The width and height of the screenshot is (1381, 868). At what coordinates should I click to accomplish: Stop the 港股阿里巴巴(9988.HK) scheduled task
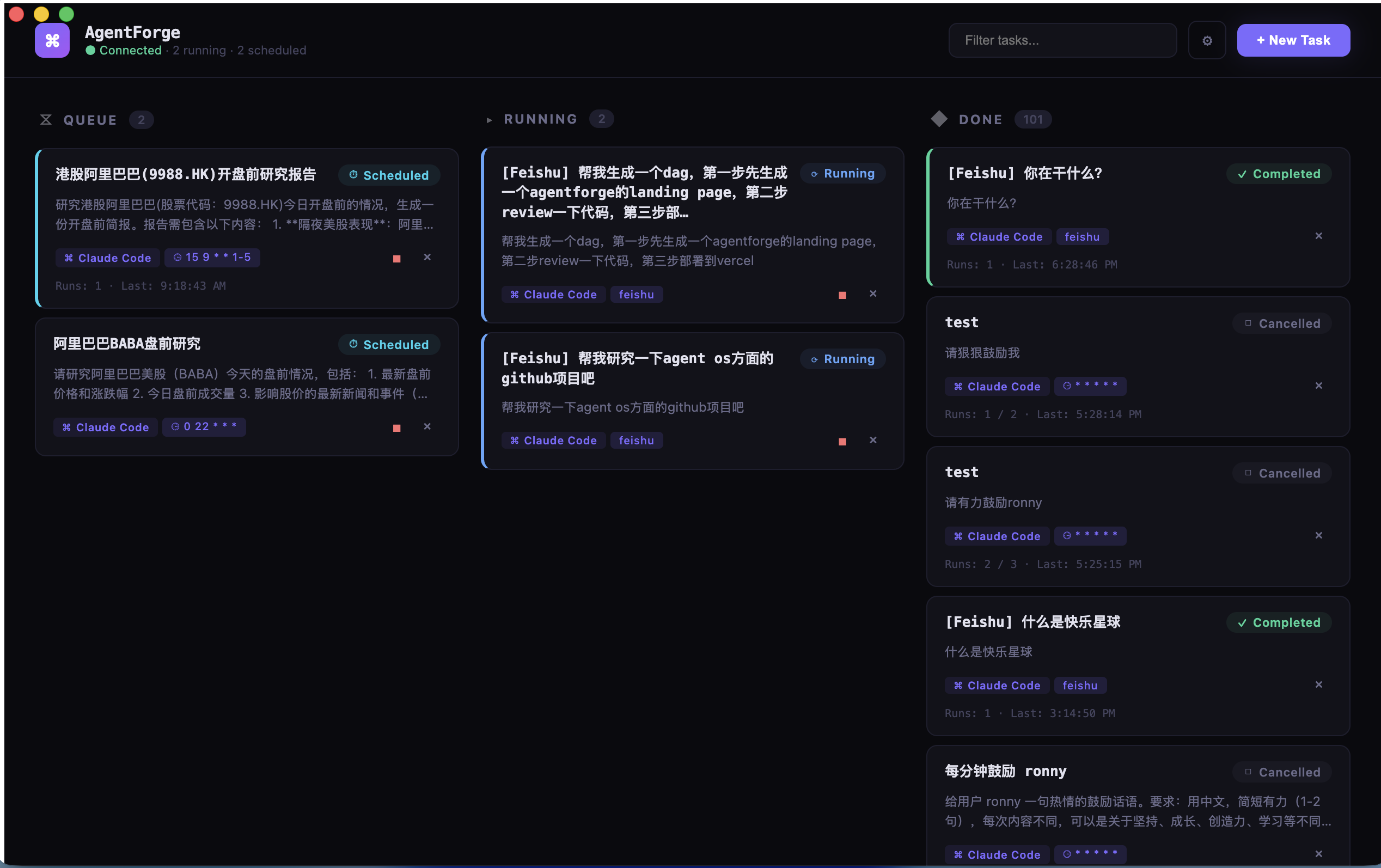tap(396, 259)
